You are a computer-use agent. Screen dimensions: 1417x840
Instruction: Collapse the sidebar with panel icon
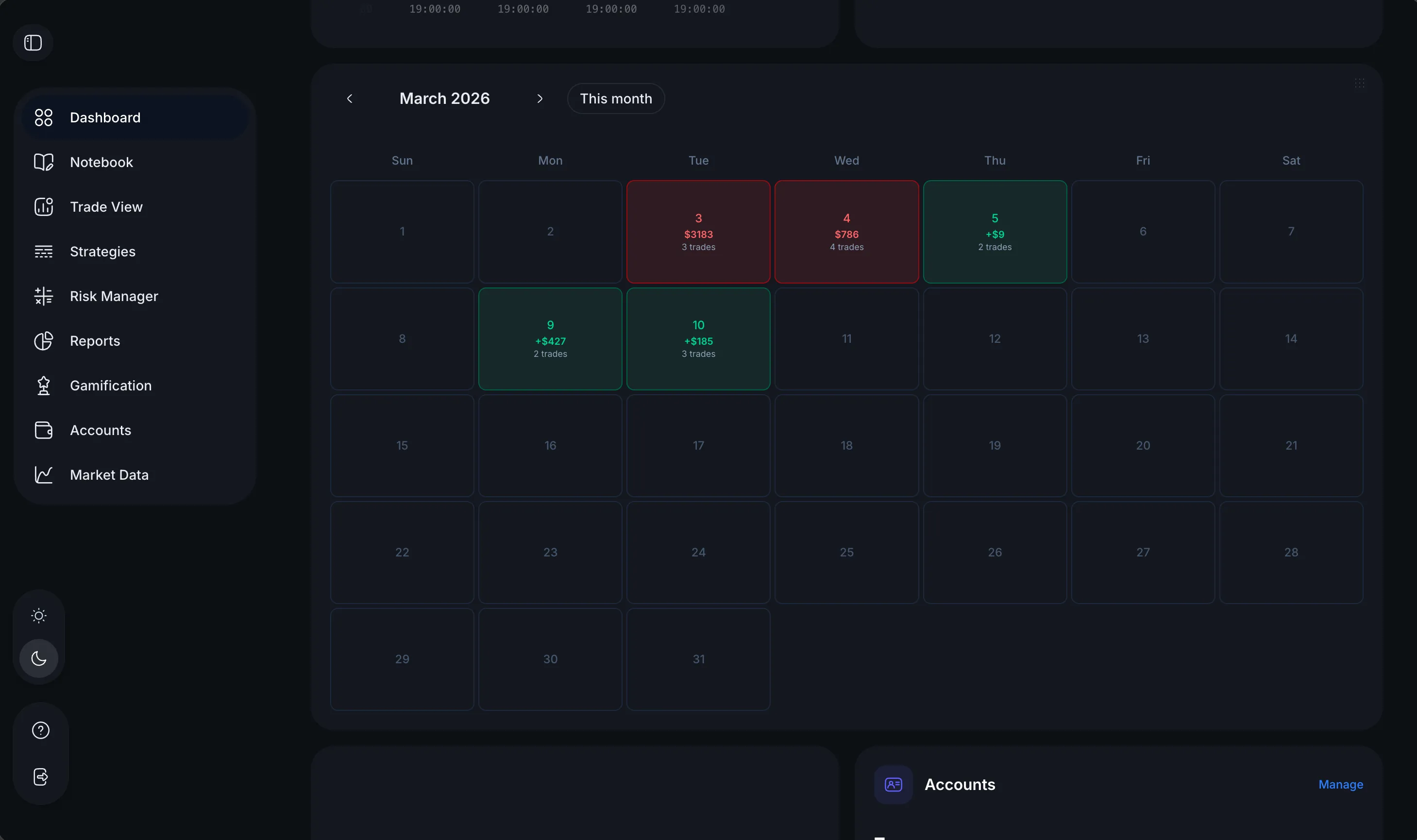[33, 42]
